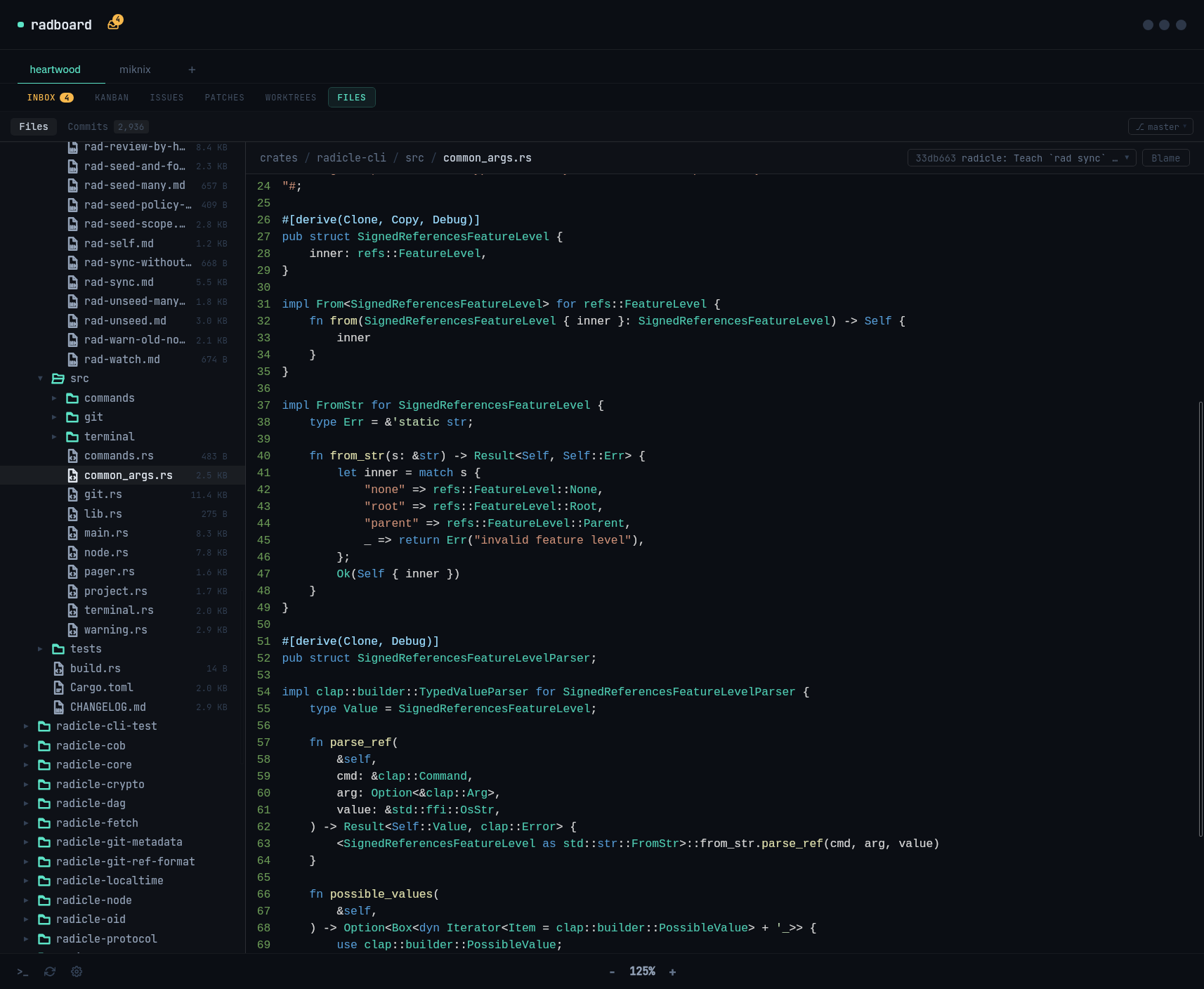Click the file icon for build.rs

58,669
